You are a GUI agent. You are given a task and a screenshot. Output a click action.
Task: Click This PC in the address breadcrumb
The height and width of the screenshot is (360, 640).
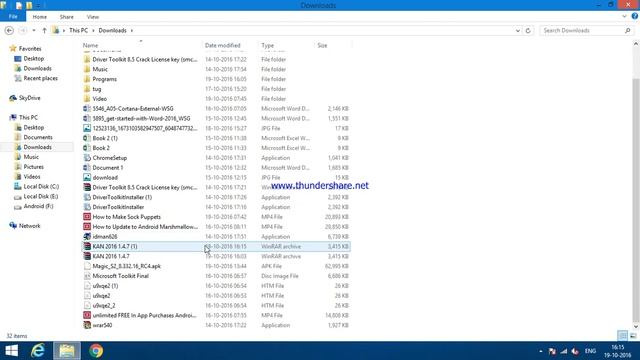(x=78, y=31)
